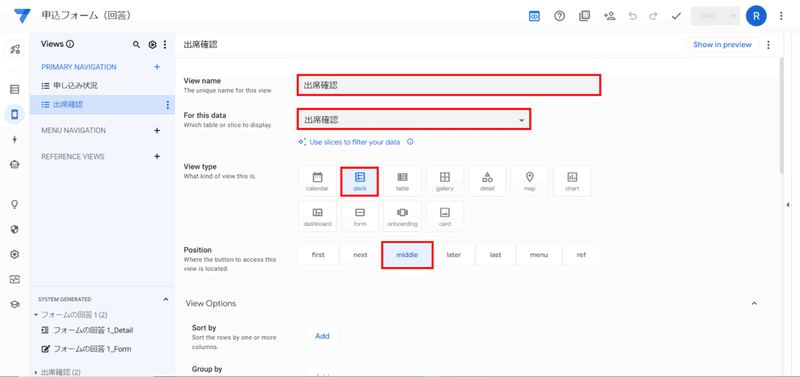Expand the right preview pane arrow
Image resolution: width=800 pixels, height=377 pixels.
point(788,205)
